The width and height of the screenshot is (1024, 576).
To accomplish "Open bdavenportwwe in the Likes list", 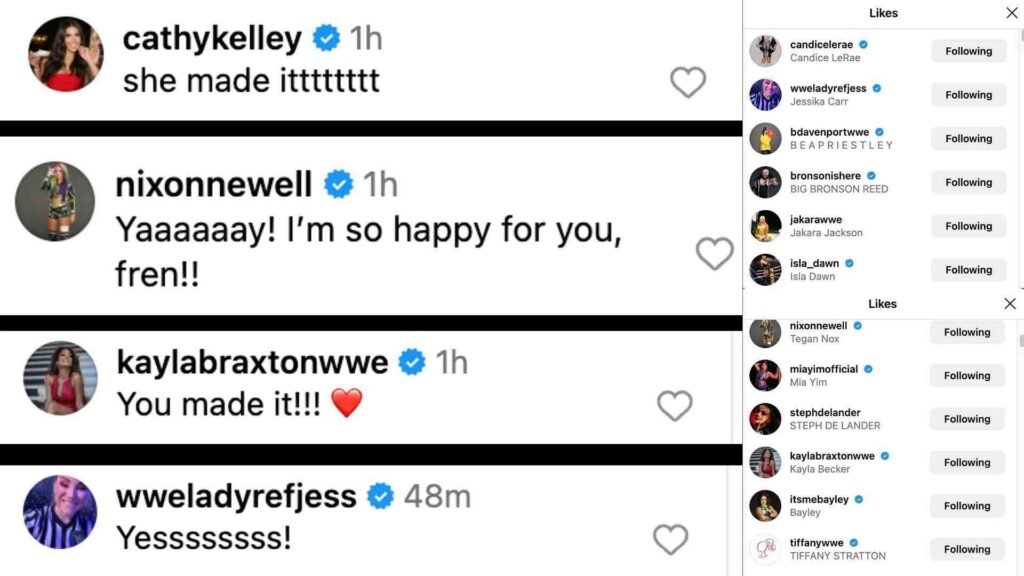I will pyautogui.click(x=829, y=132).
